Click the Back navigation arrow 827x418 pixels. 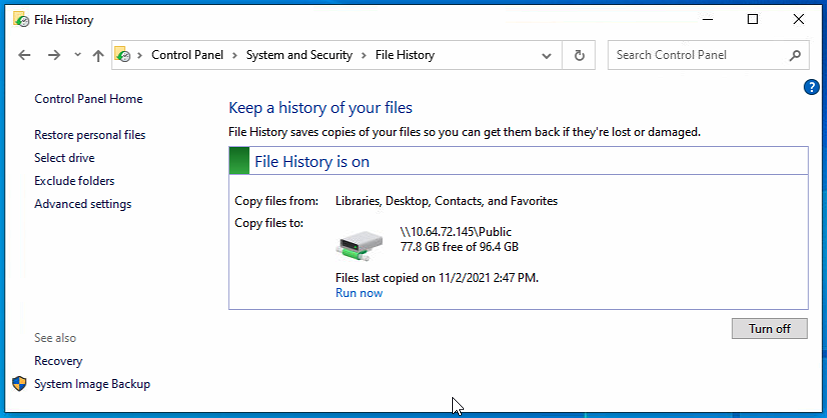(x=25, y=56)
